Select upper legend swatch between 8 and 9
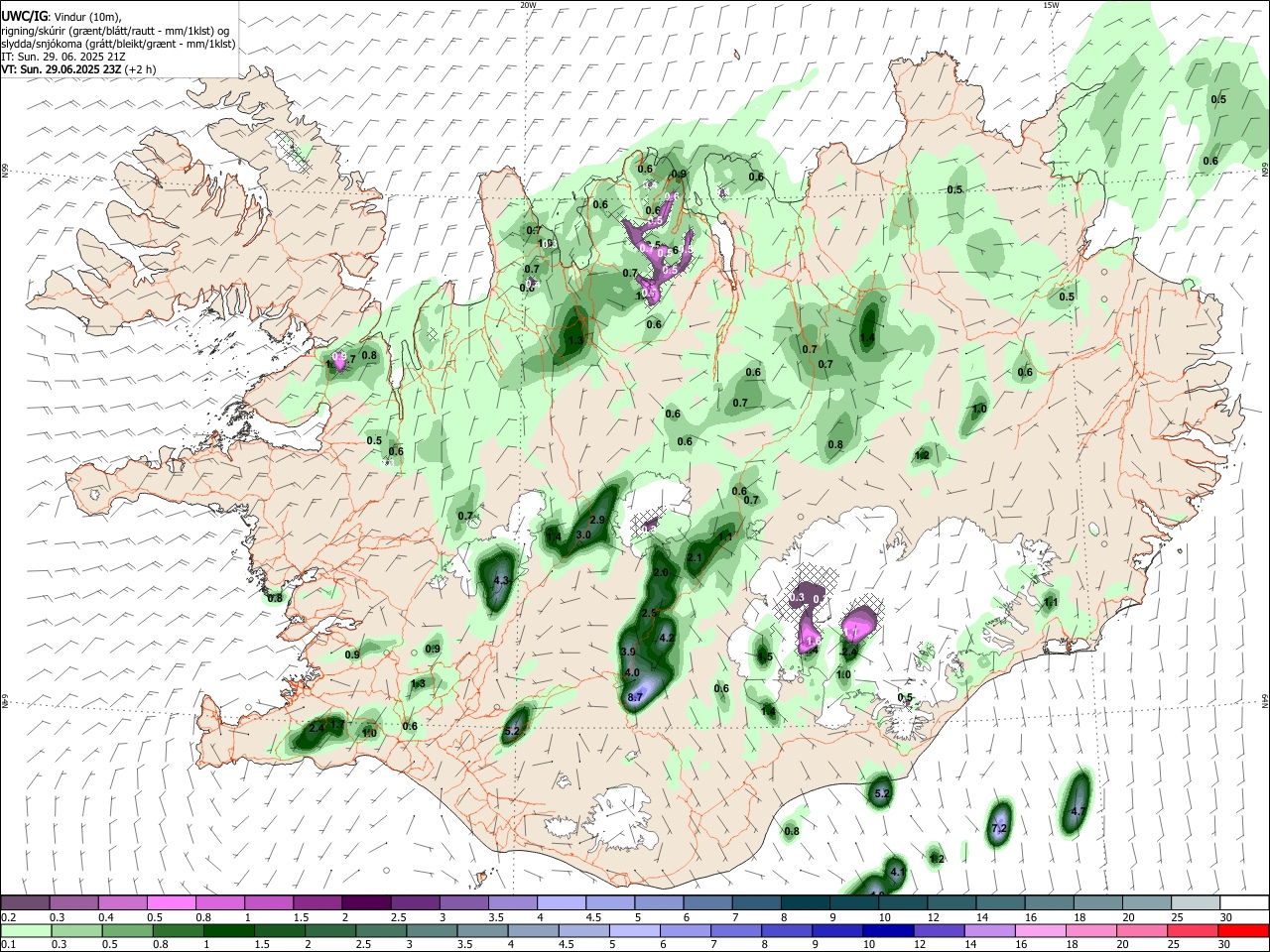 [804, 902]
